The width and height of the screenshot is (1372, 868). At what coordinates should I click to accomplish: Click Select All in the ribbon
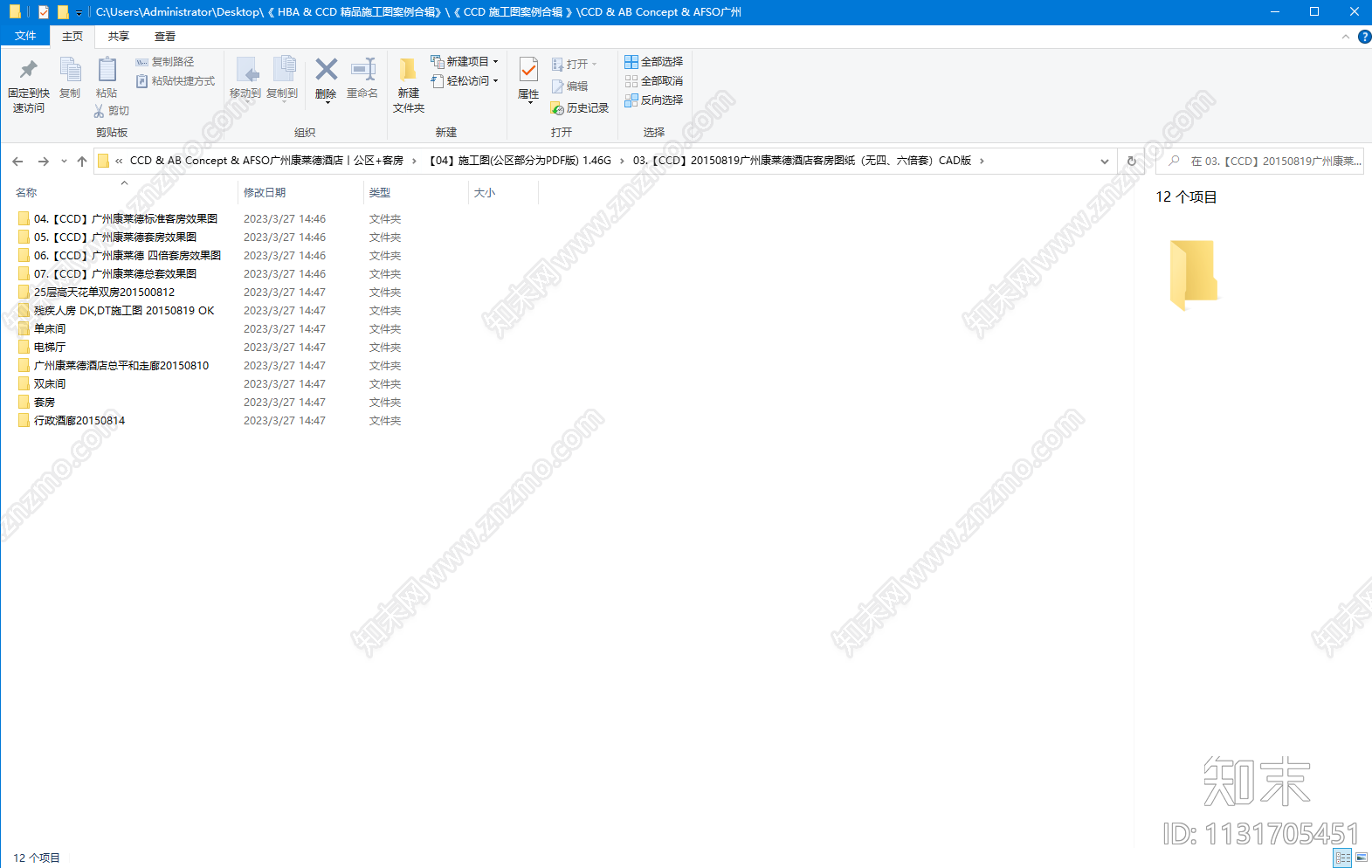654,62
